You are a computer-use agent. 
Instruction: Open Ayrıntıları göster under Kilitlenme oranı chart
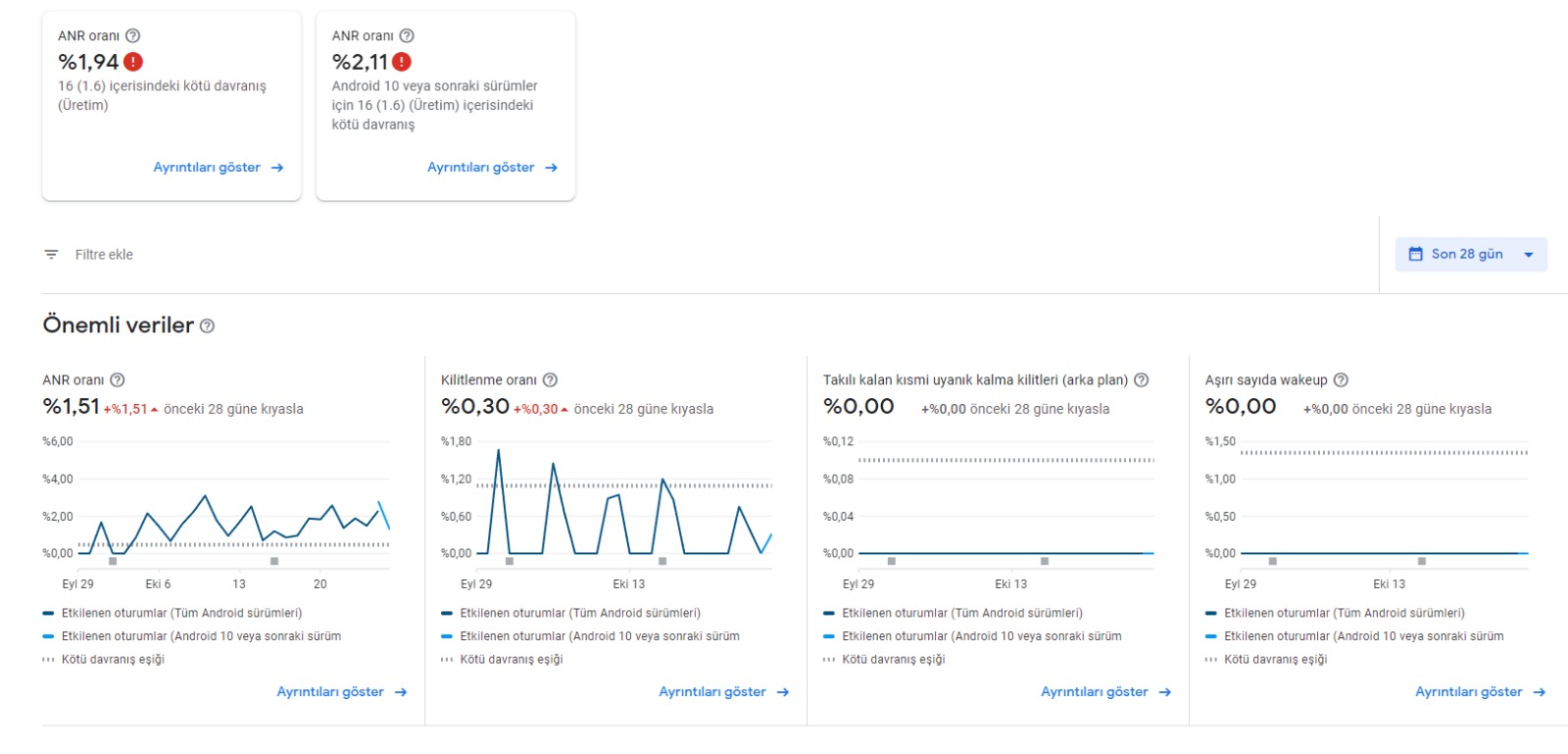pos(724,692)
